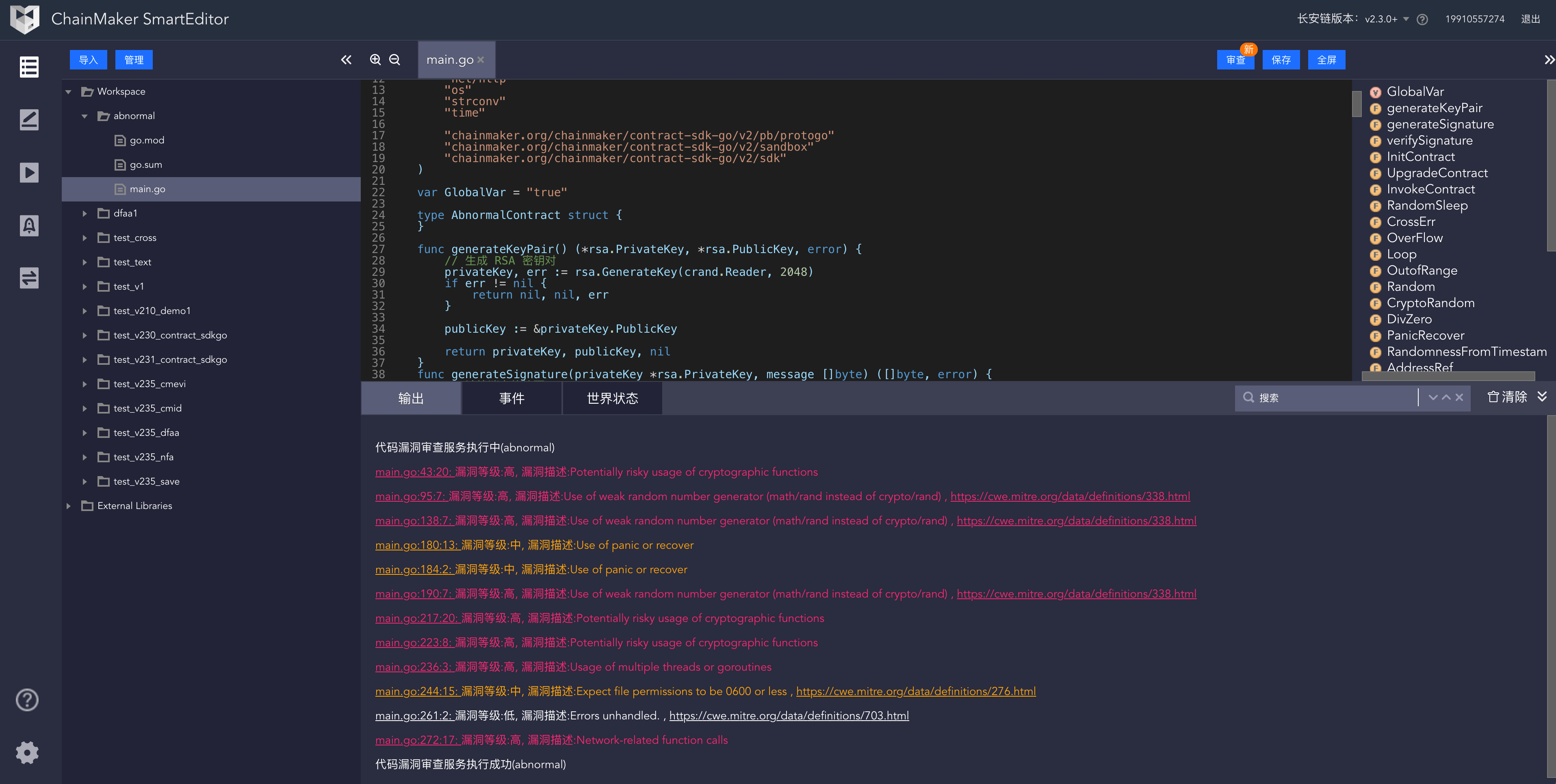
Task: Expand the test_cross folder
Action: coord(85,238)
